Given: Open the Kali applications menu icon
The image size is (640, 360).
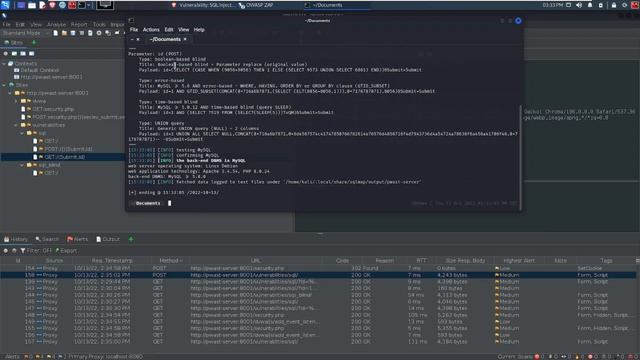Looking at the screenshot, I should point(5,5).
